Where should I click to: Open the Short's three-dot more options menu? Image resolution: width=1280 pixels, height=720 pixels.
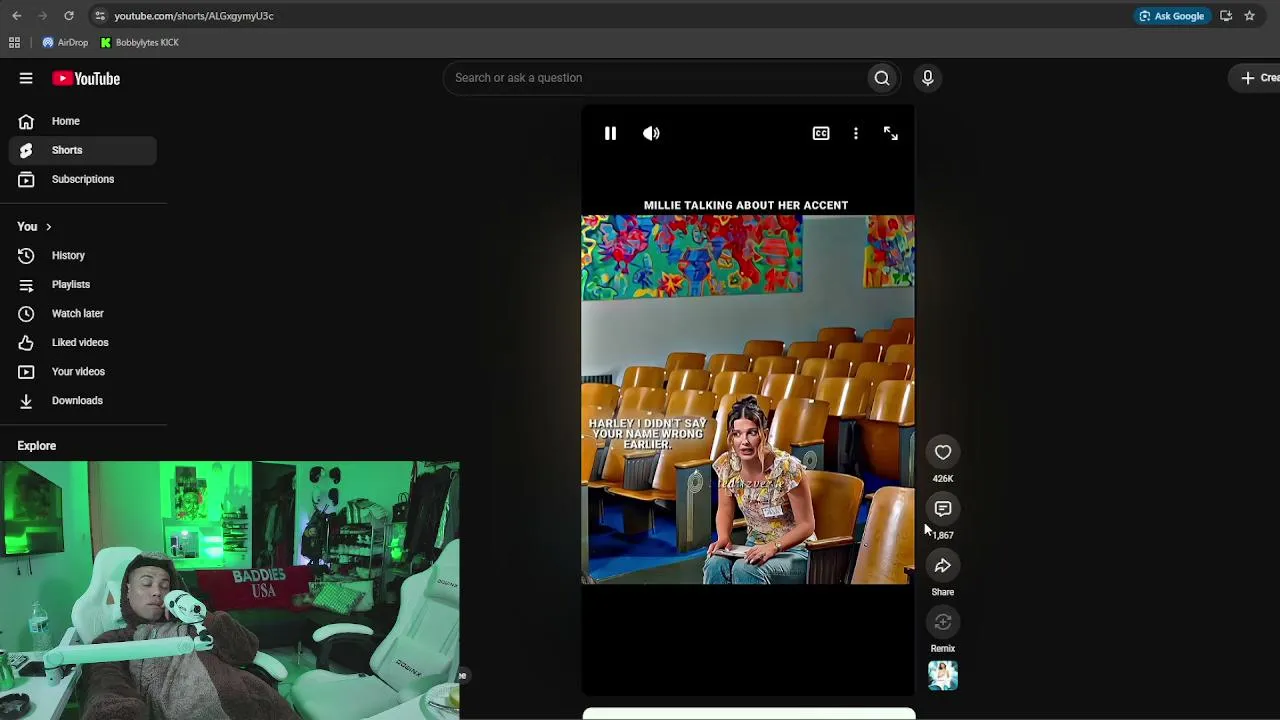856,133
